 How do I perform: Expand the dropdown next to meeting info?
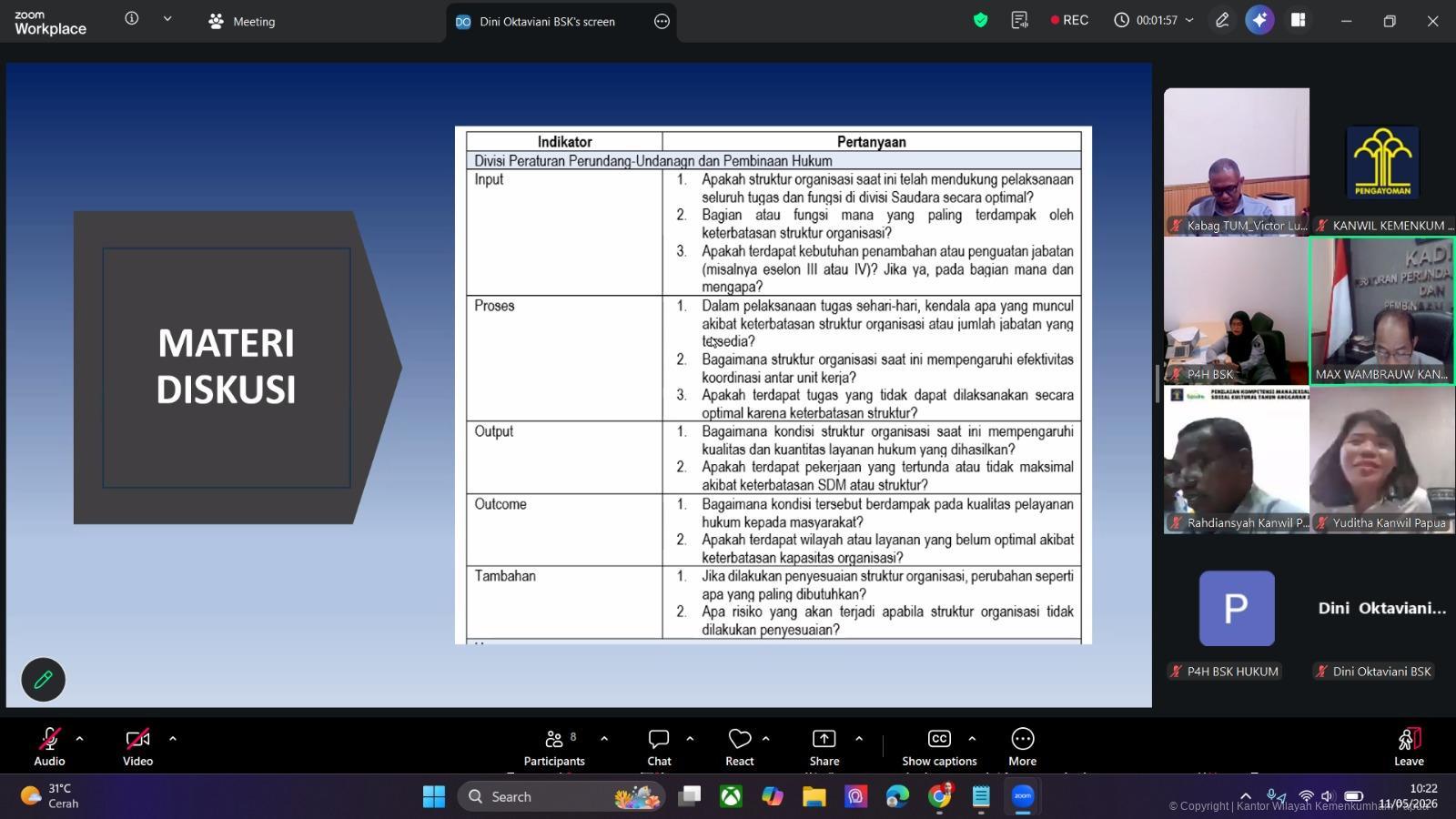(x=167, y=19)
